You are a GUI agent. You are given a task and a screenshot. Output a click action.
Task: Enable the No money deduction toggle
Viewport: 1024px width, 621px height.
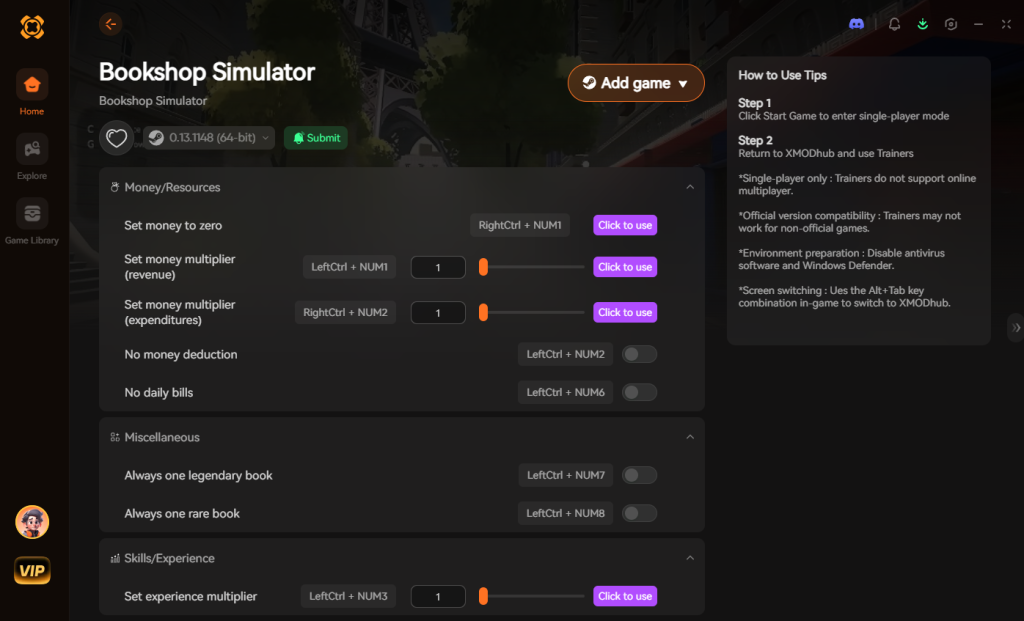coord(639,354)
